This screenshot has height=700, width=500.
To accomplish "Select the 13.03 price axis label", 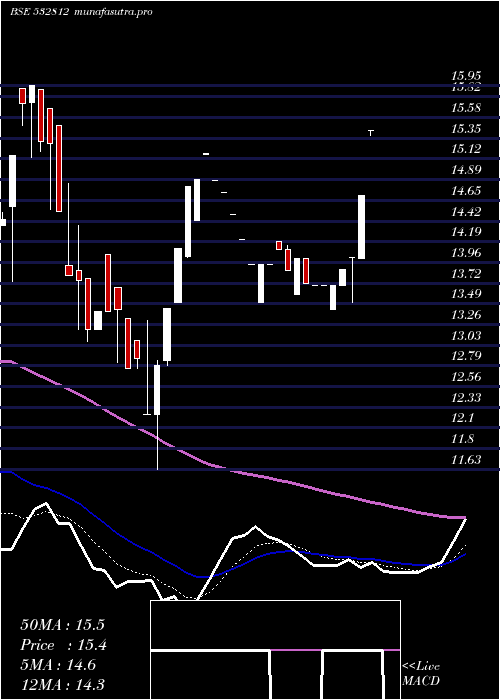I will click(466, 336).
